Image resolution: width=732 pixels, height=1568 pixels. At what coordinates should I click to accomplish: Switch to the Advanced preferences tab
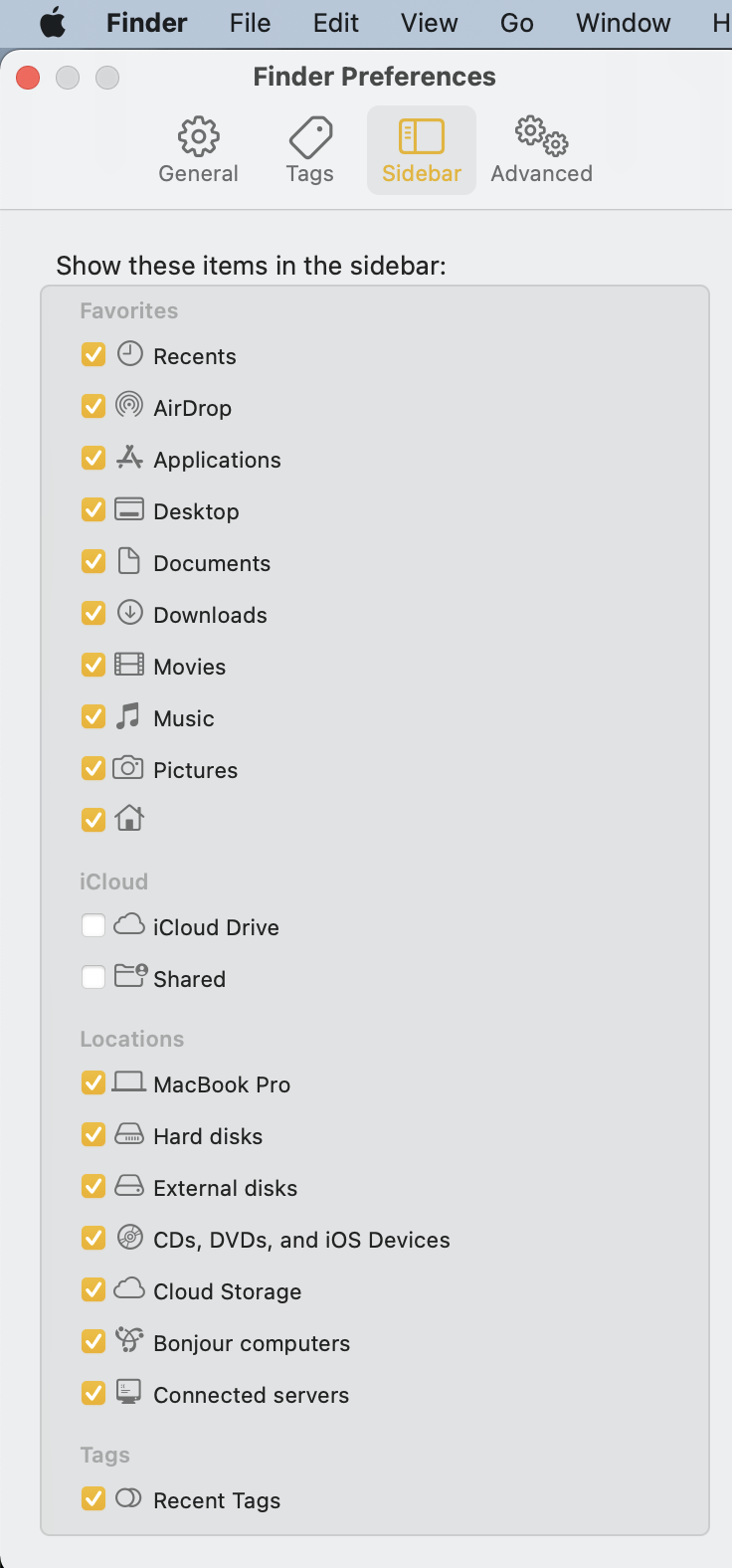(541, 150)
